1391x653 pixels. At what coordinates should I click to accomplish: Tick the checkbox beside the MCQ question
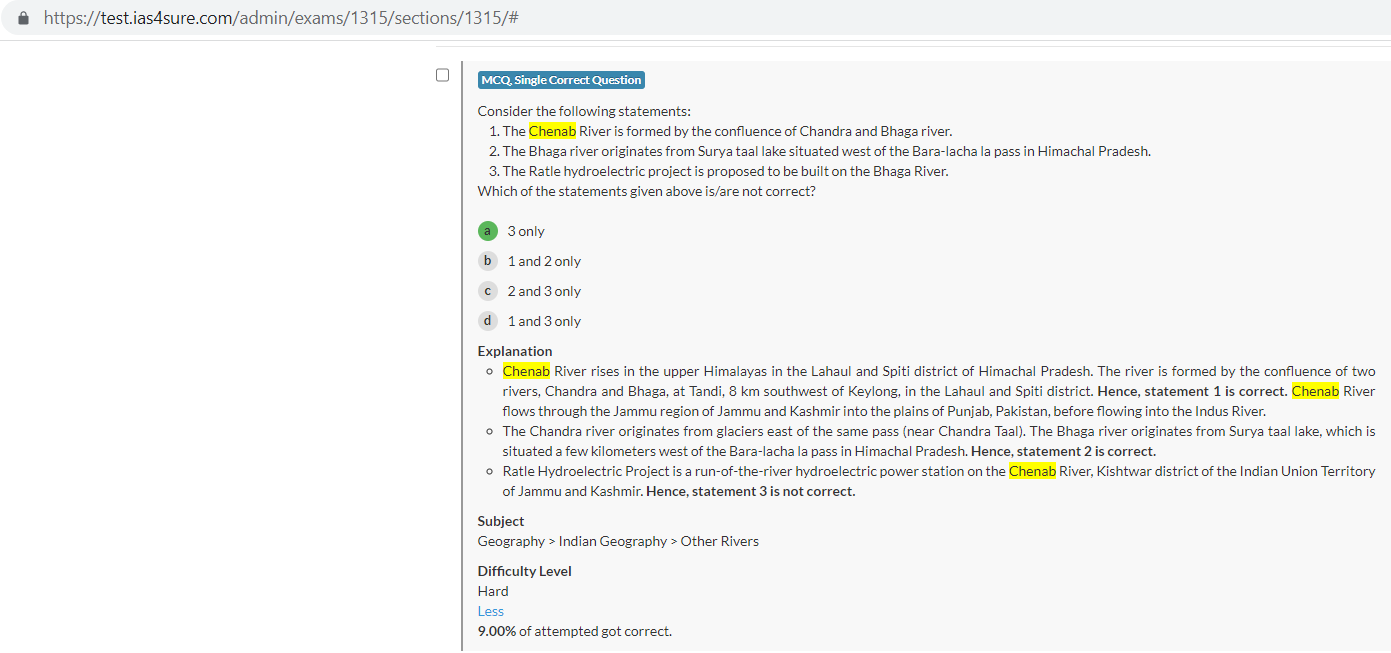click(442, 75)
